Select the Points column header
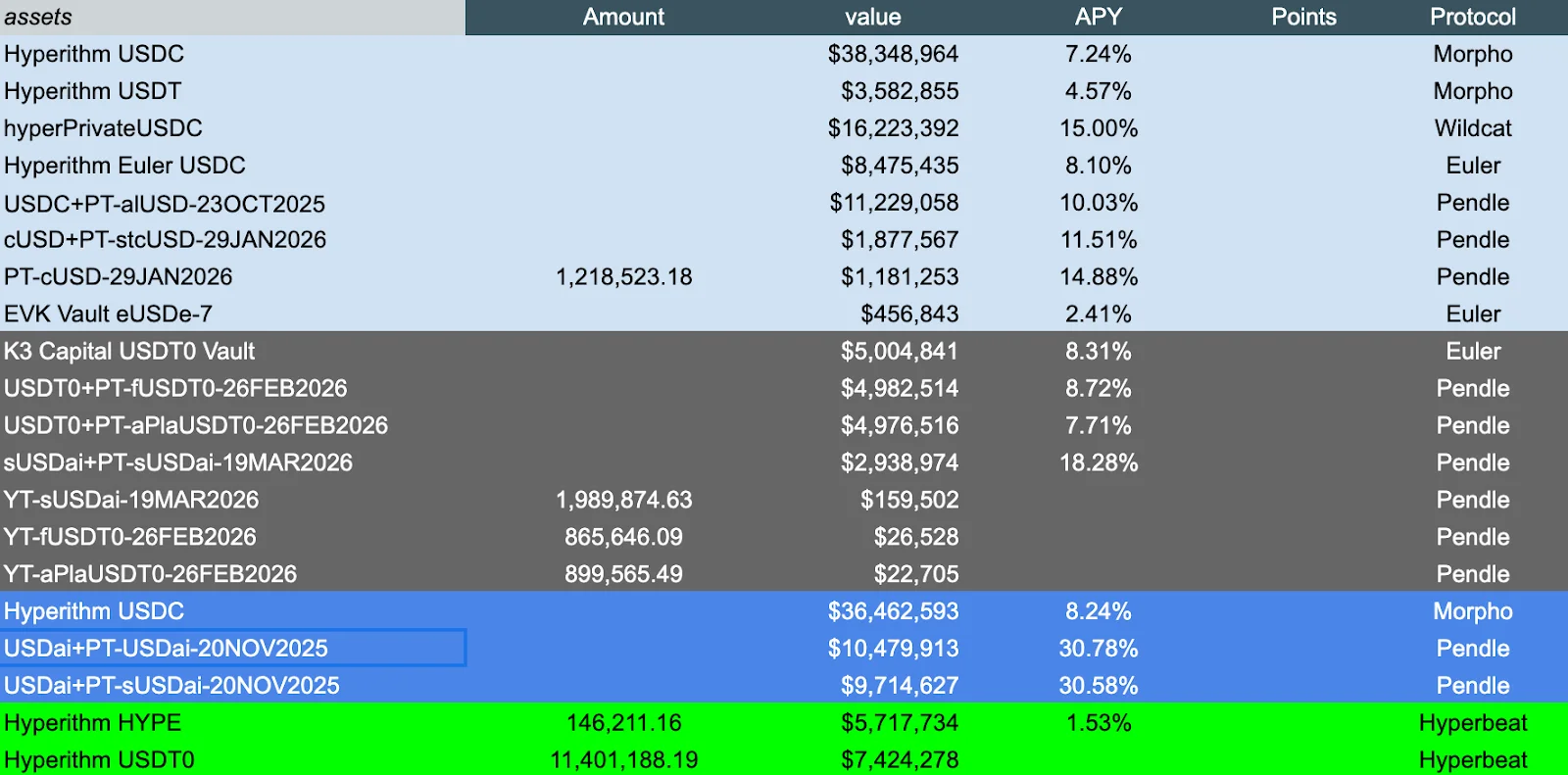Image resolution: width=1568 pixels, height=775 pixels. pos(1303,18)
